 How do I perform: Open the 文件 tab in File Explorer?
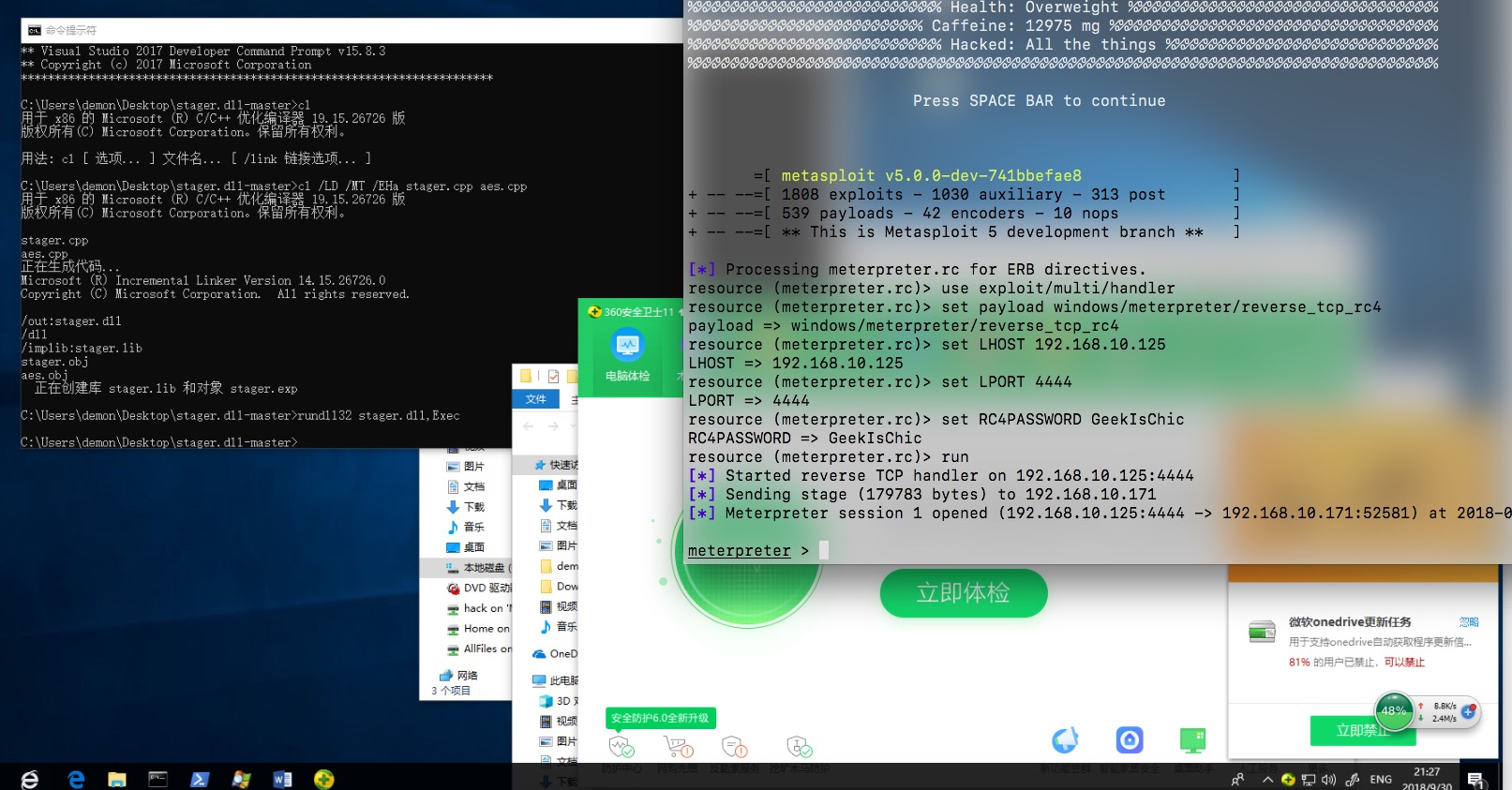tap(536, 399)
